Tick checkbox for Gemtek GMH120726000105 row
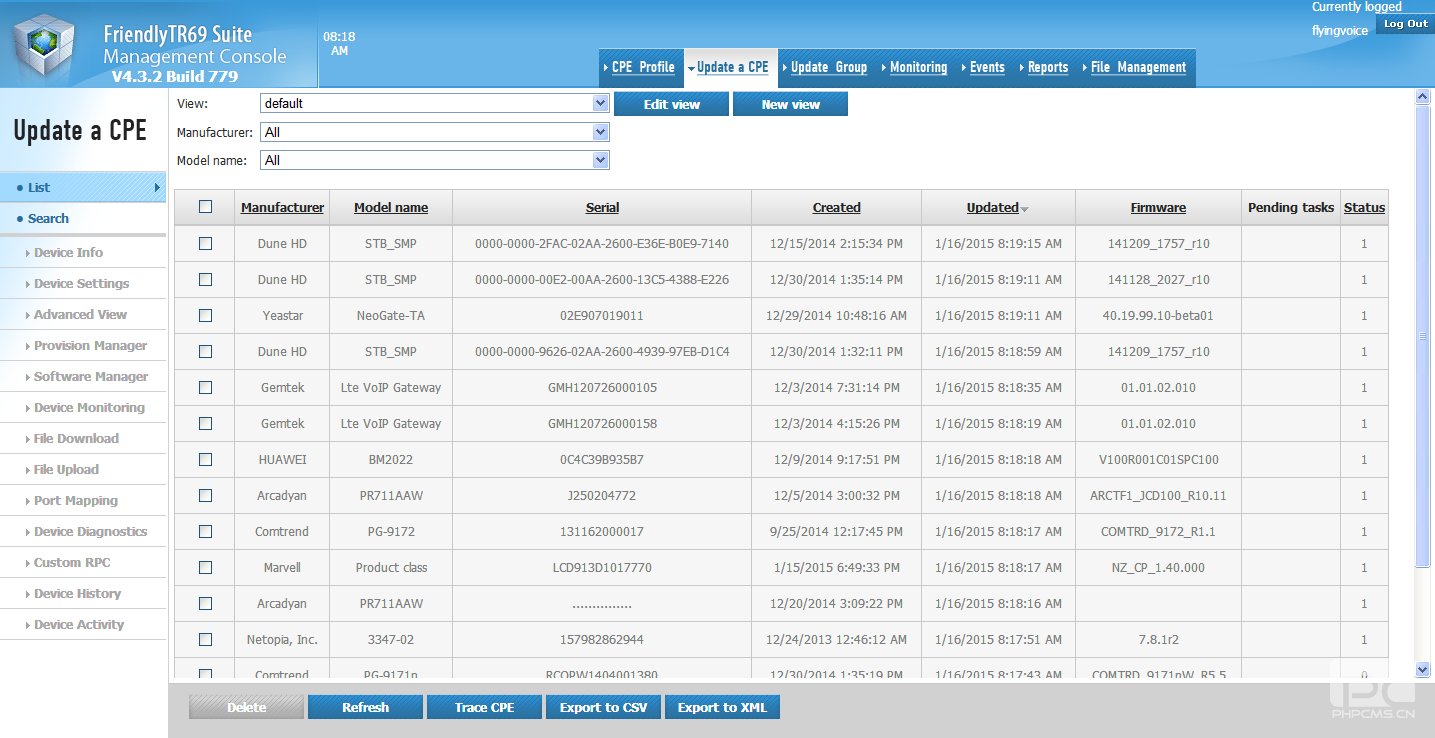Image resolution: width=1435 pixels, height=738 pixels. pos(206,387)
